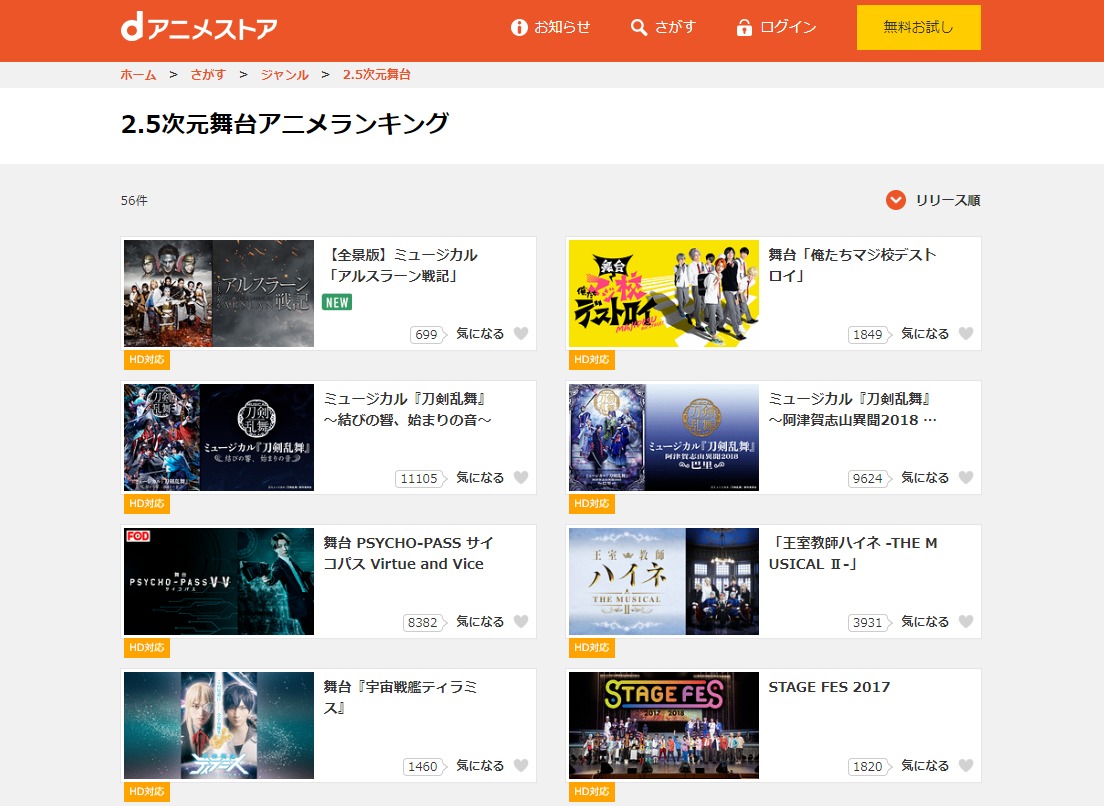This screenshot has width=1104, height=806.
Task: Open title 舞台『宇宙戦艦ティラミス』
Action: tap(400, 697)
